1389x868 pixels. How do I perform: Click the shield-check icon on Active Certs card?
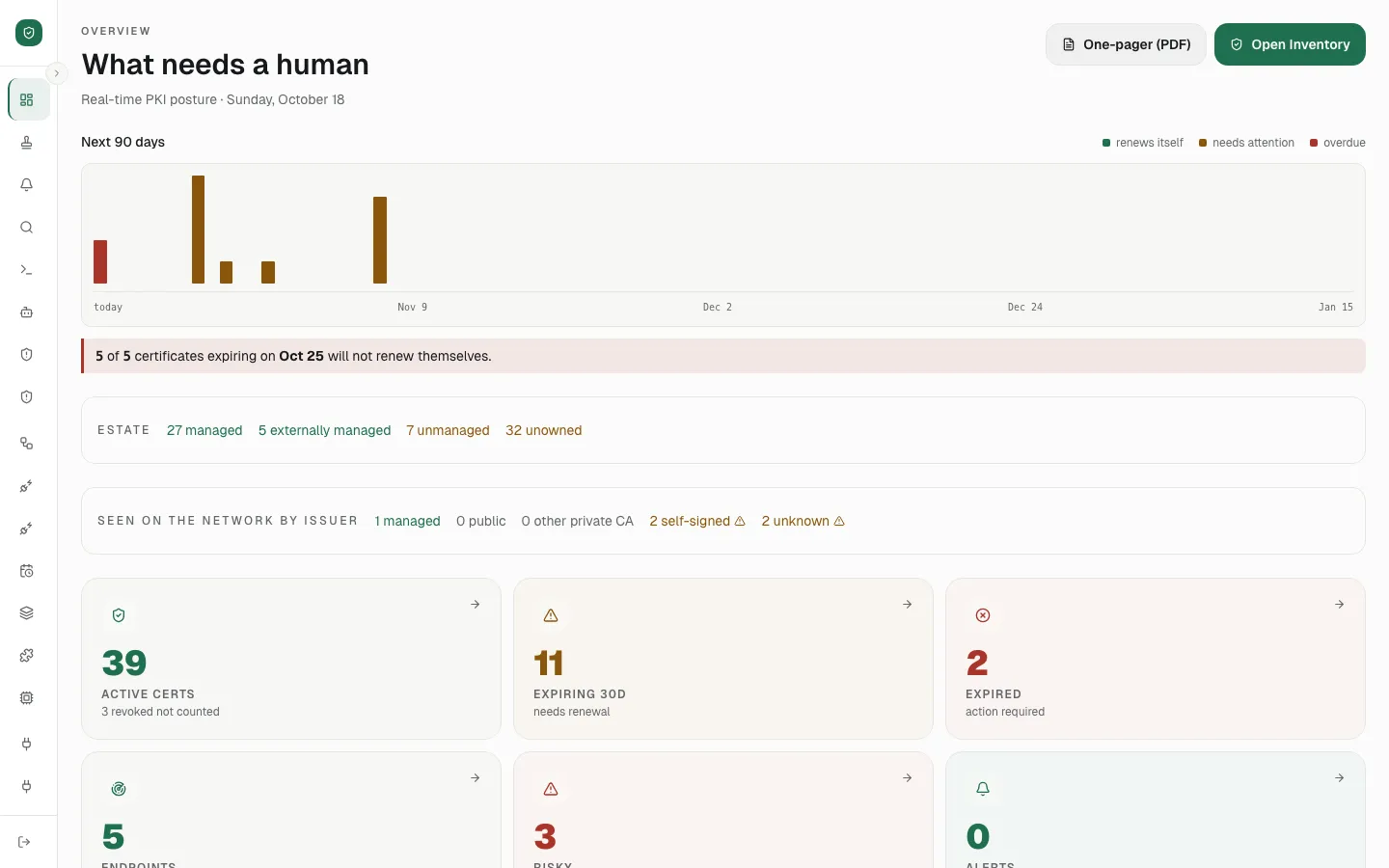119,615
